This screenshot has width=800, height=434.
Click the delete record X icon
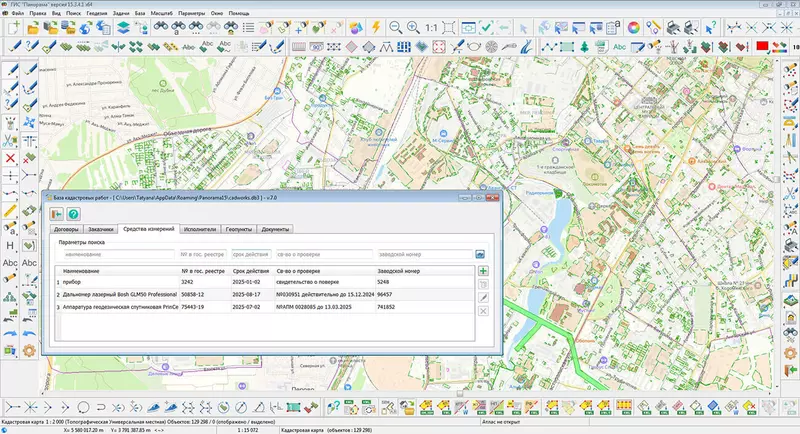pyautogui.click(x=484, y=312)
